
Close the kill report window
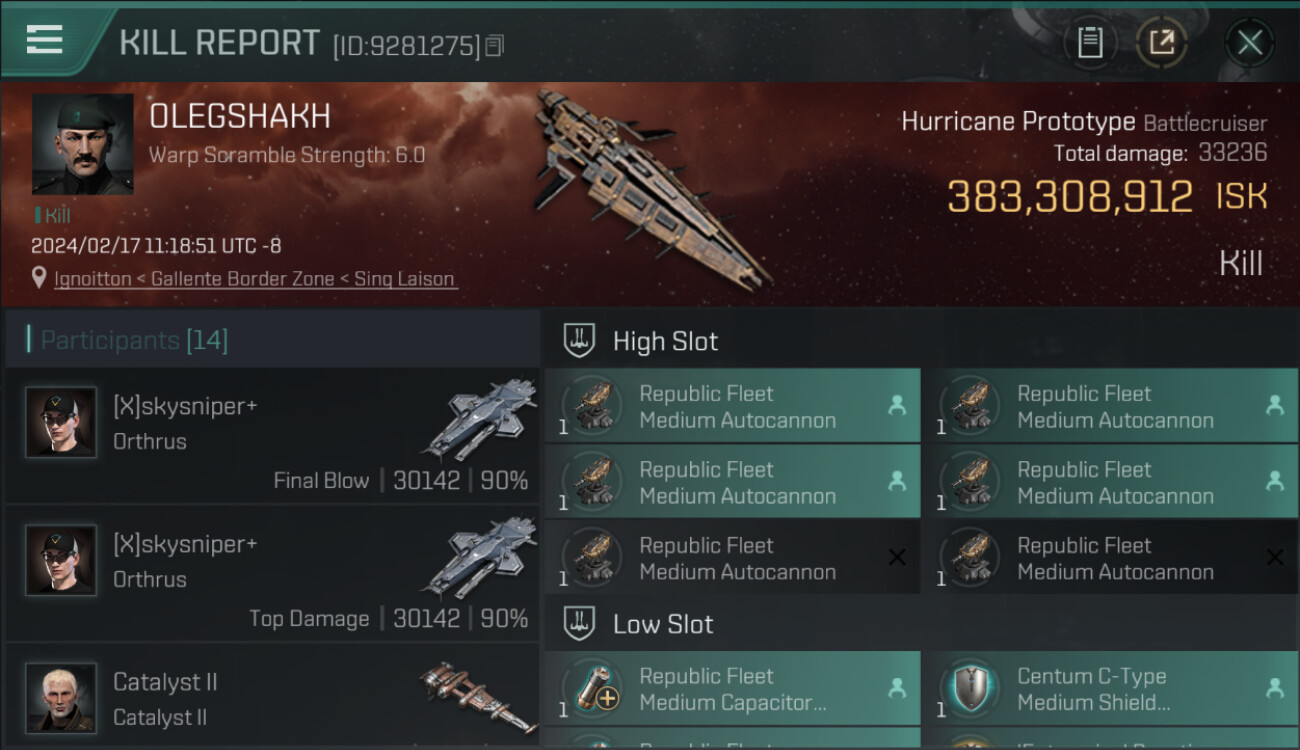[x=1249, y=43]
